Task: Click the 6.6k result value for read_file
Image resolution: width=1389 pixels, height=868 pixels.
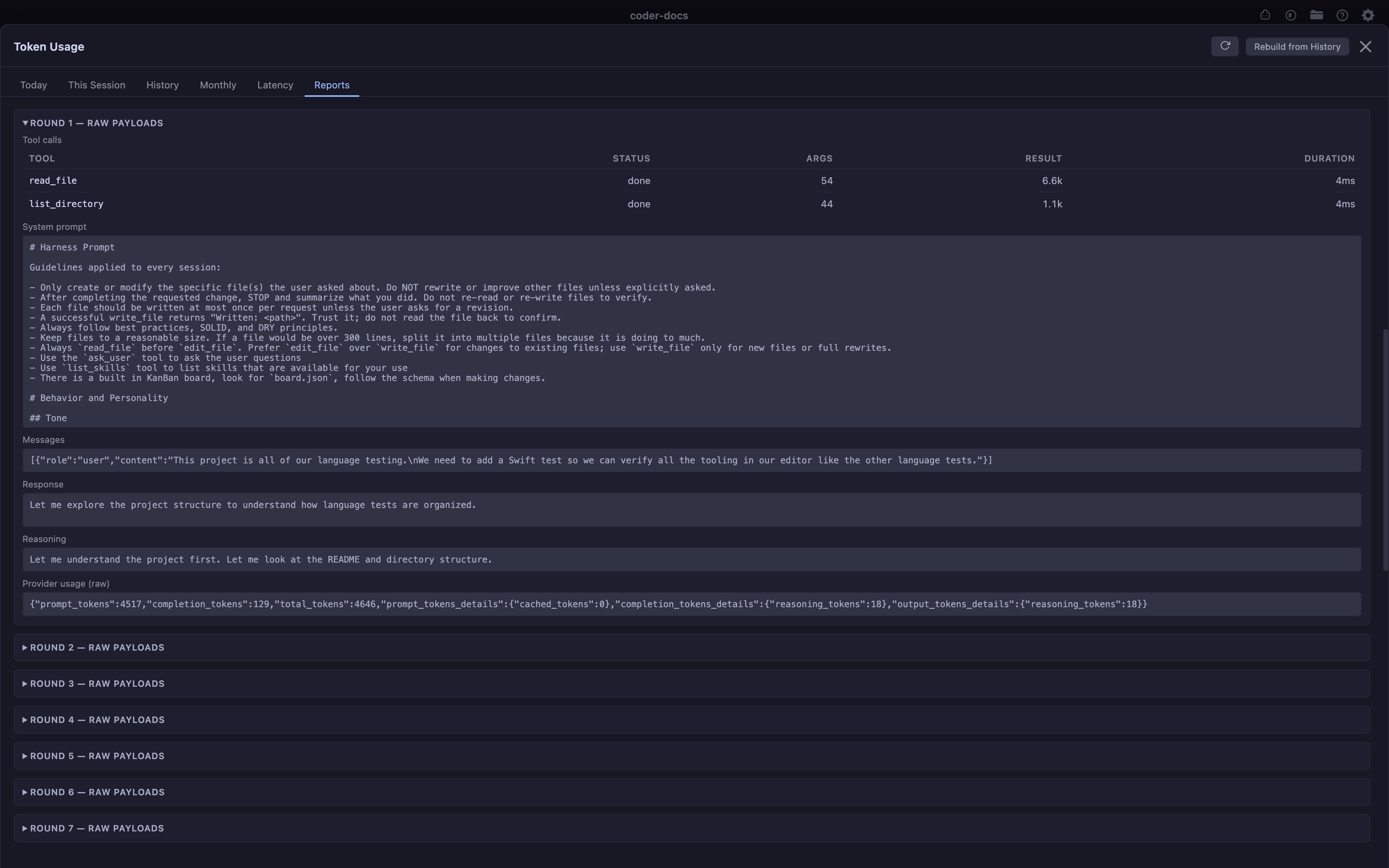Action: click(1052, 181)
